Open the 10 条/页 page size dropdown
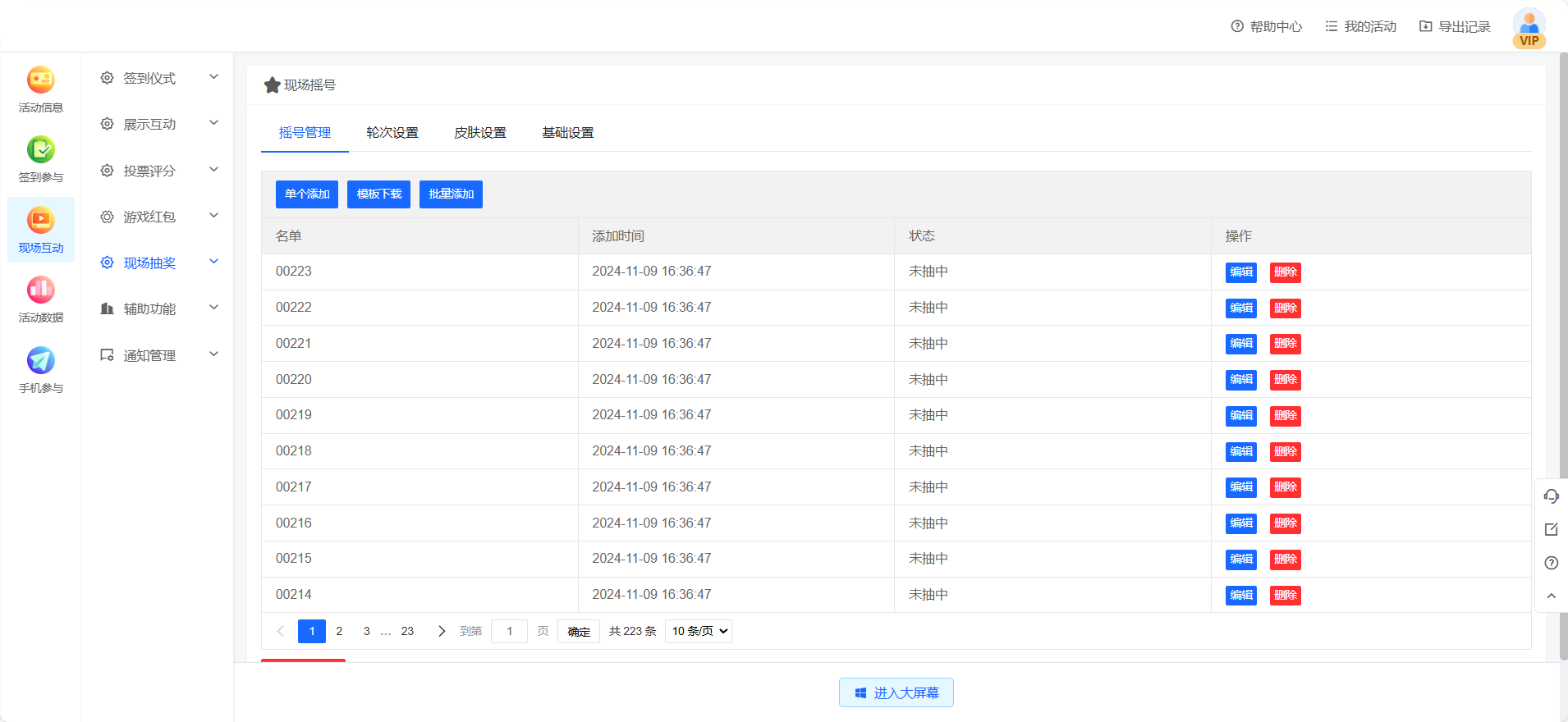This screenshot has width=1568, height=722. (x=698, y=631)
